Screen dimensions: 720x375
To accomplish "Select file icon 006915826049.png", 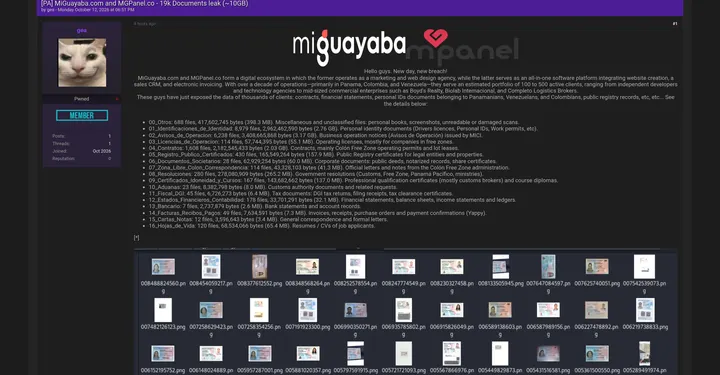I will pyautogui.click(x=452, y=310).
